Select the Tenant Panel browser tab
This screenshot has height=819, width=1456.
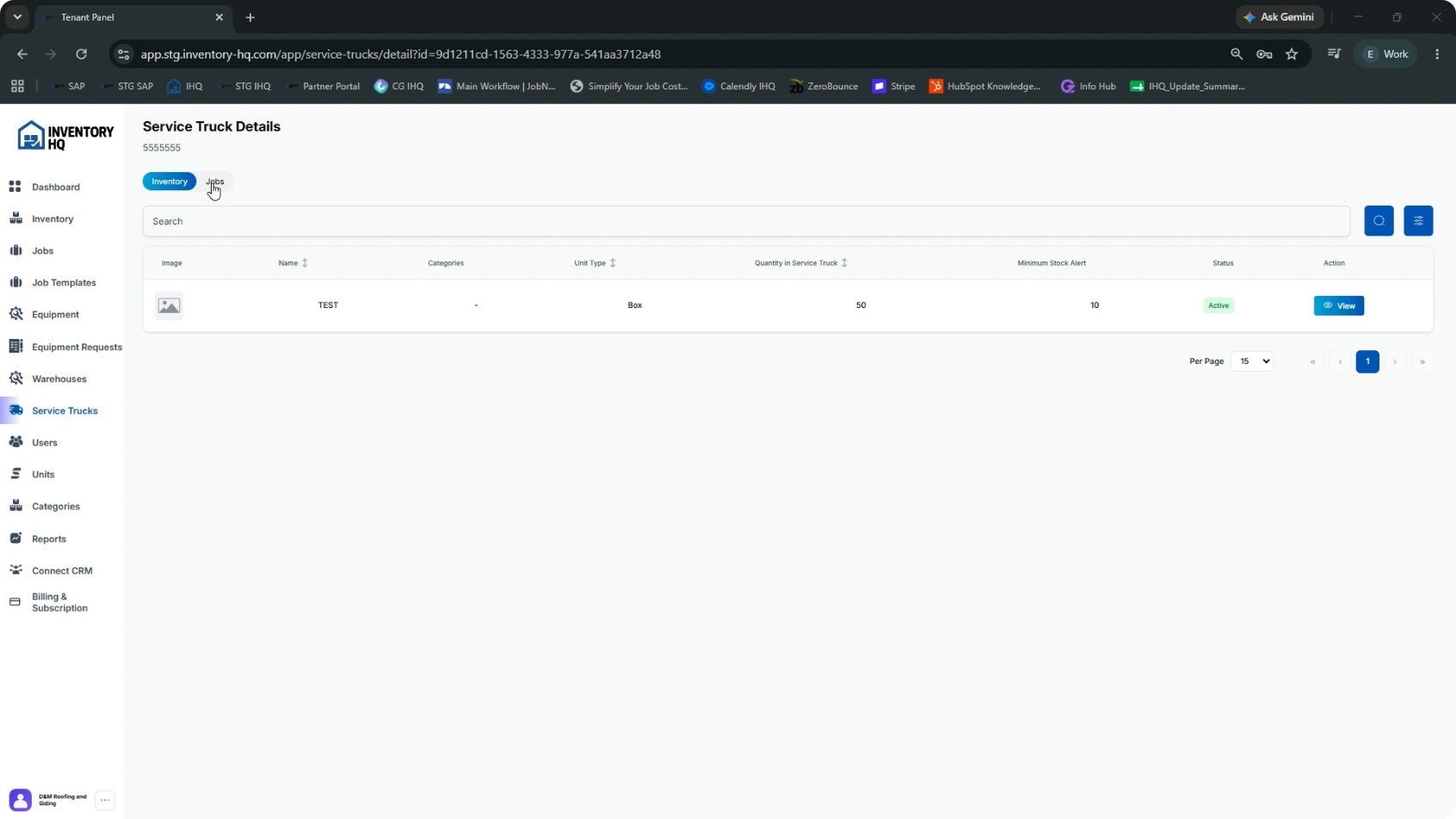click(x=133, y=17)
